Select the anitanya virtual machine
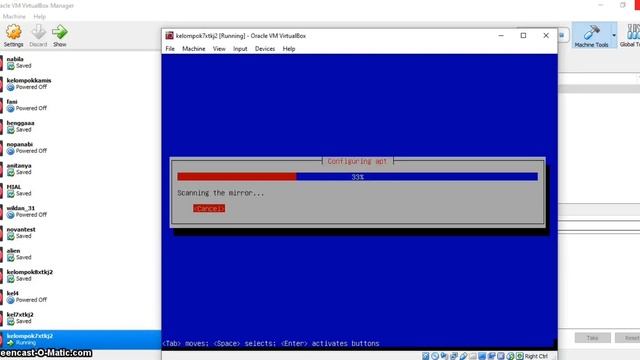Image resolution: width=640 pixels, height=360 pixels. tap(80, 169)
